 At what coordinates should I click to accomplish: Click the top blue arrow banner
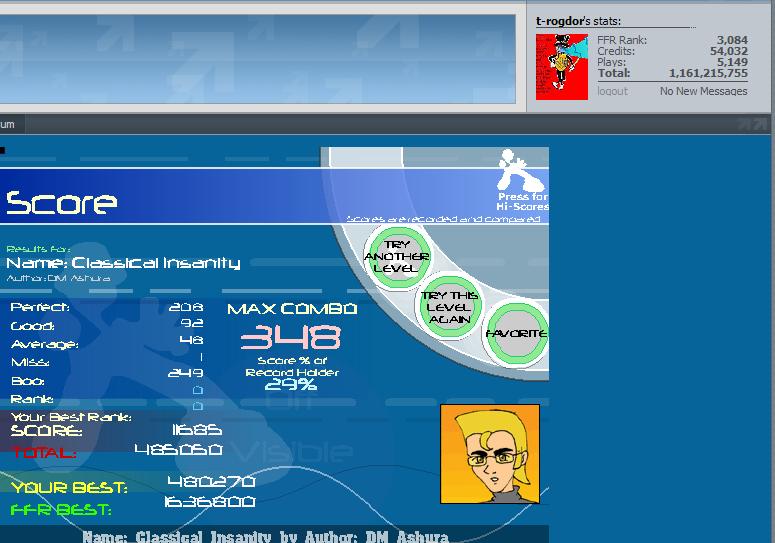click(x=258, y=59)
